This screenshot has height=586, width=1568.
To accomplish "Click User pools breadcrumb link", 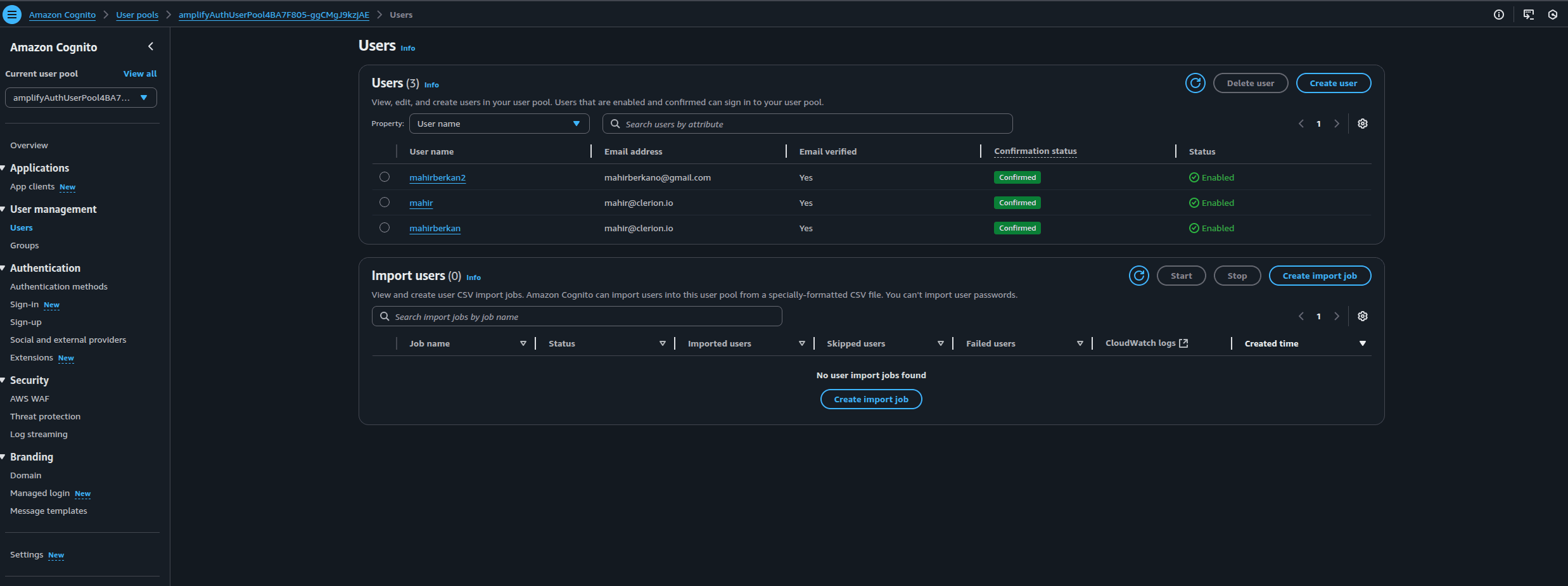I will coord(137,15).
